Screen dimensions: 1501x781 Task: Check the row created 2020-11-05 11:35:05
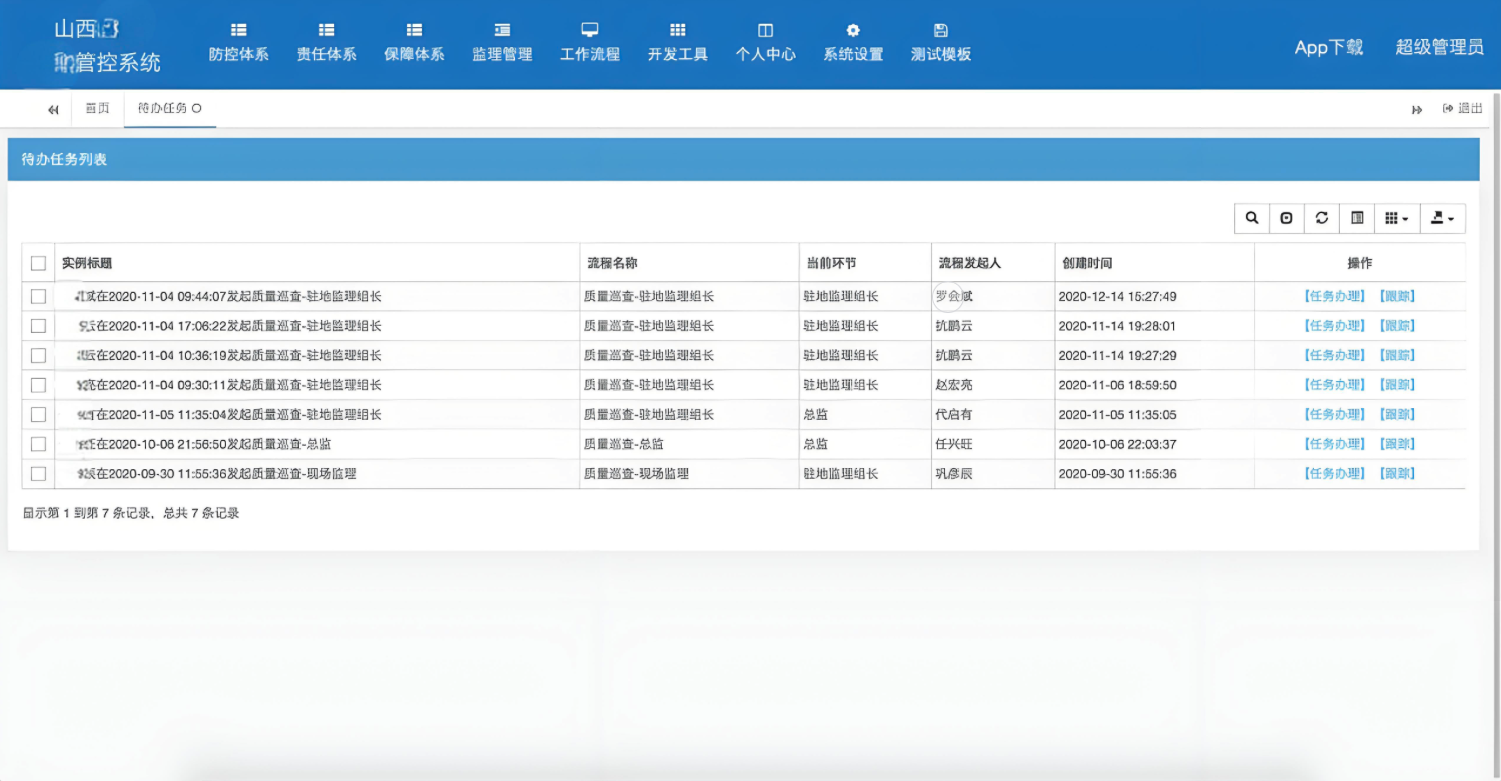(38, 414)
